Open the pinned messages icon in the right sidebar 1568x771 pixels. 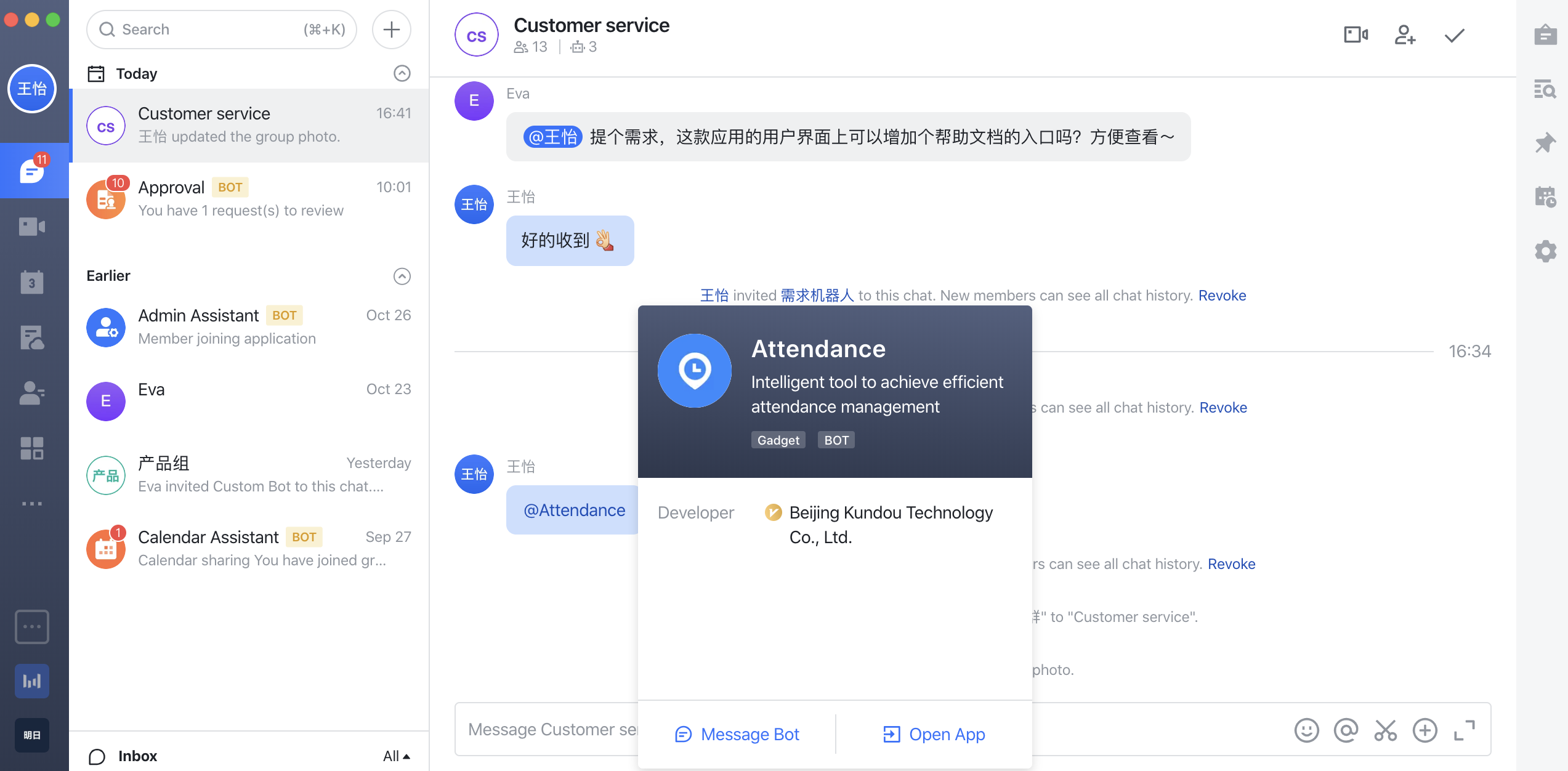coord(1545,143)
